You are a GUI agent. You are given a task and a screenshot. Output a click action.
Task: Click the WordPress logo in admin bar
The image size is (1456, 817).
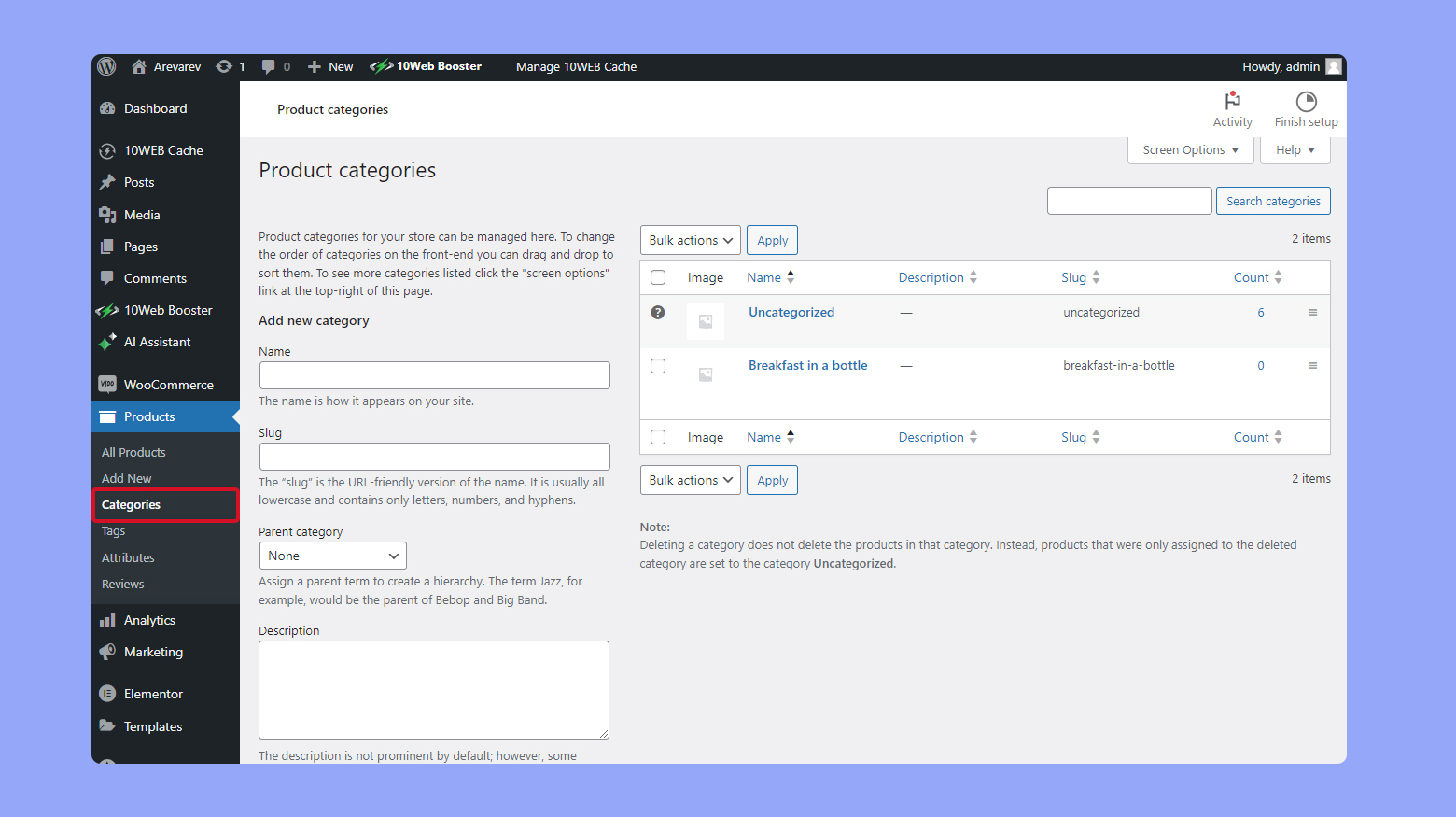click(106, 66)
